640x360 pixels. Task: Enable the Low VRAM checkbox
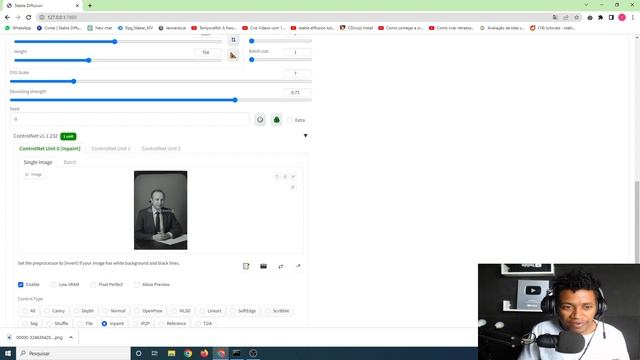[53, 284]
